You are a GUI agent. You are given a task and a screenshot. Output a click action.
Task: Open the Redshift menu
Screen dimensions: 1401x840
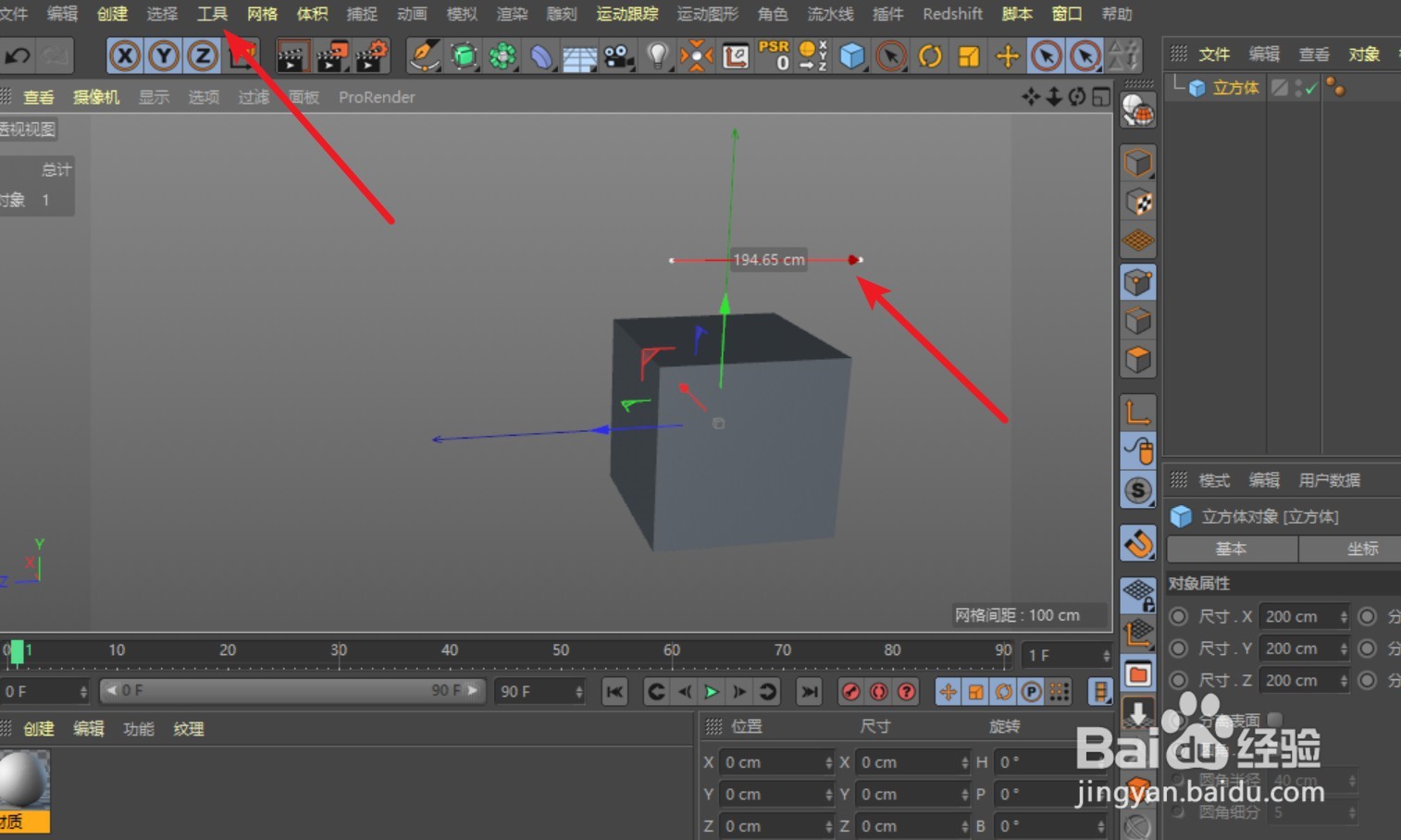952,14
